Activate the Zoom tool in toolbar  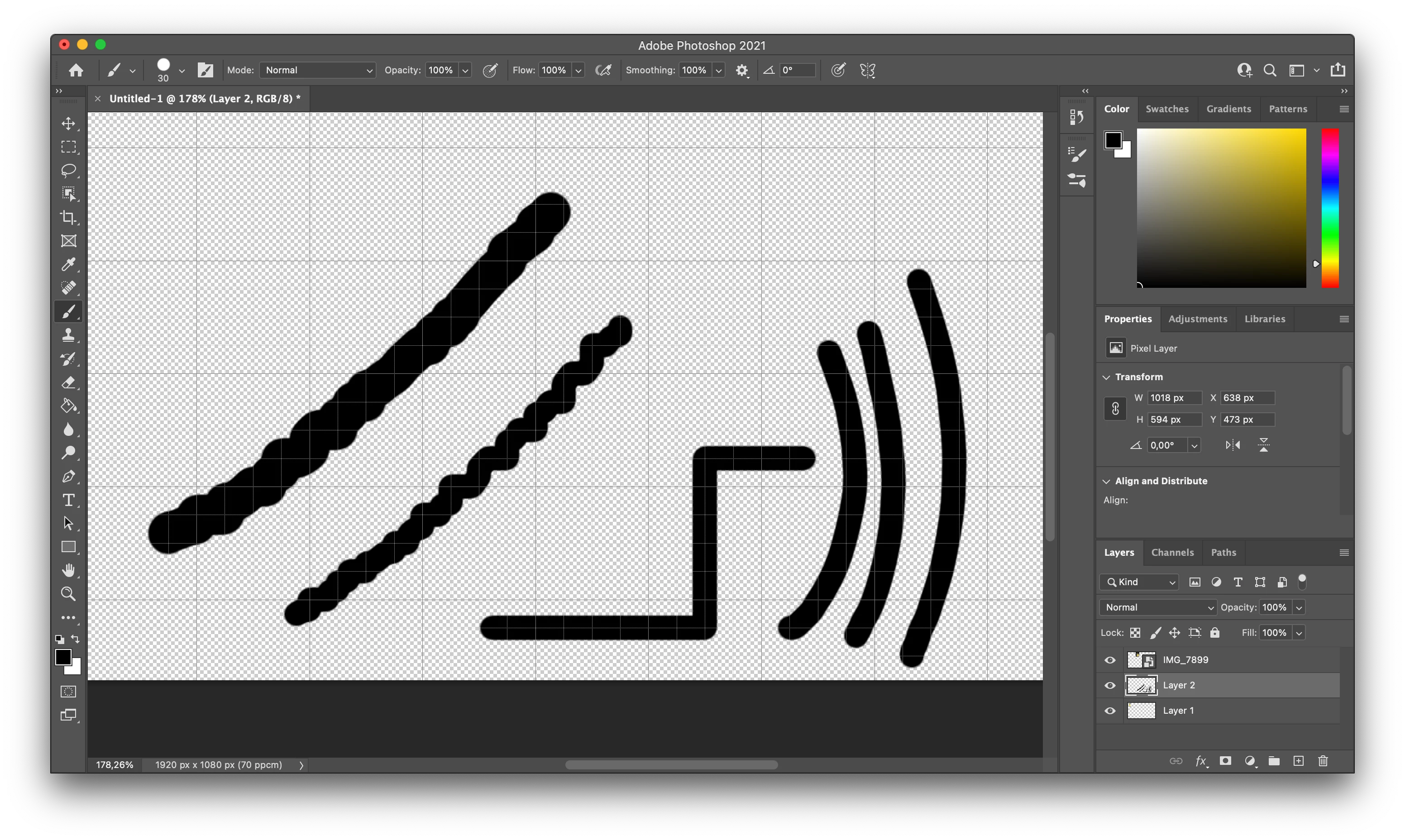pos(68,594)
